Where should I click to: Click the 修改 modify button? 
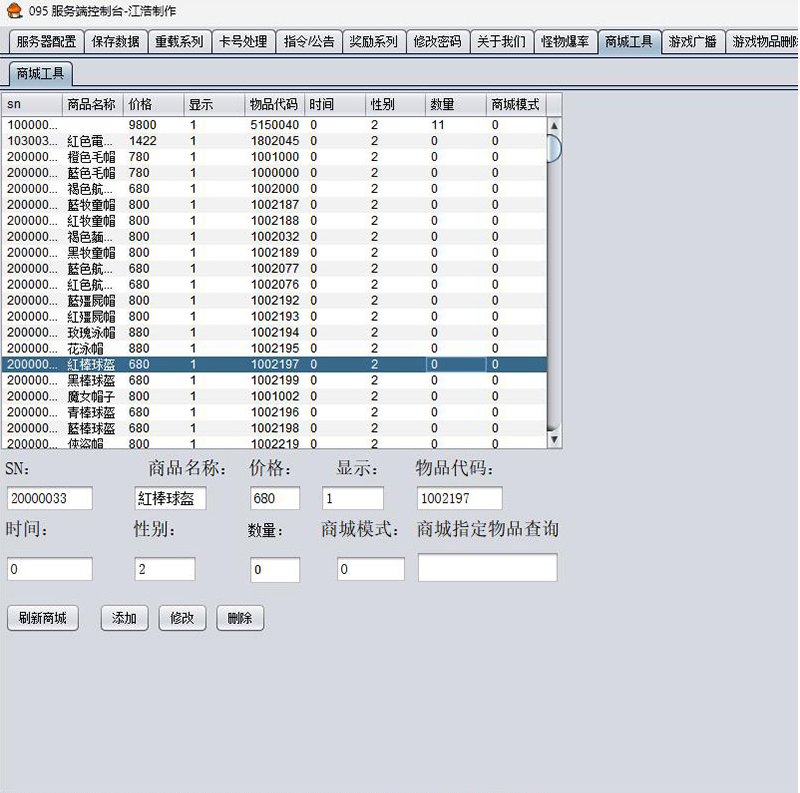coord(182,618)
